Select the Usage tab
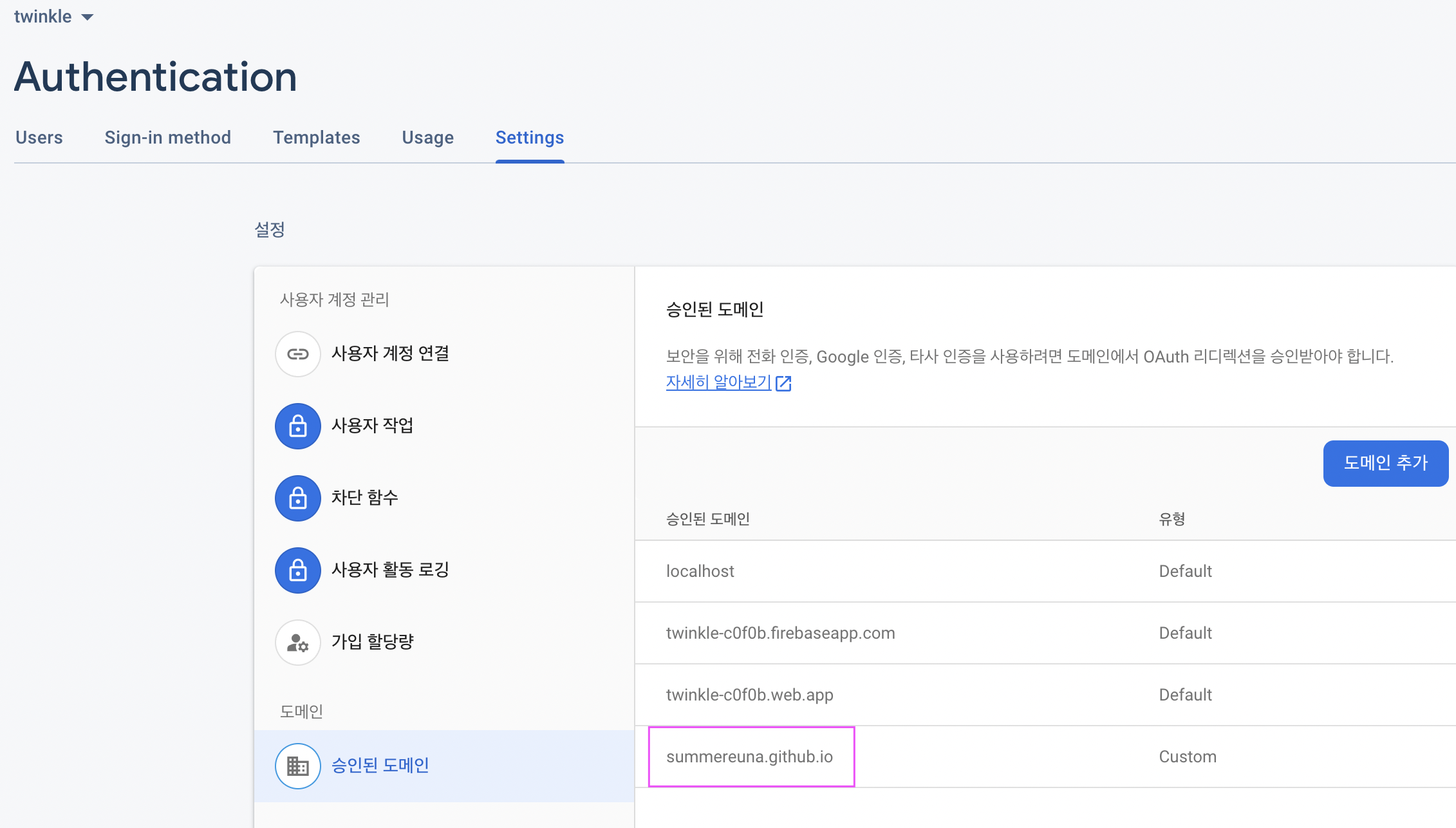 coord(427,138)
